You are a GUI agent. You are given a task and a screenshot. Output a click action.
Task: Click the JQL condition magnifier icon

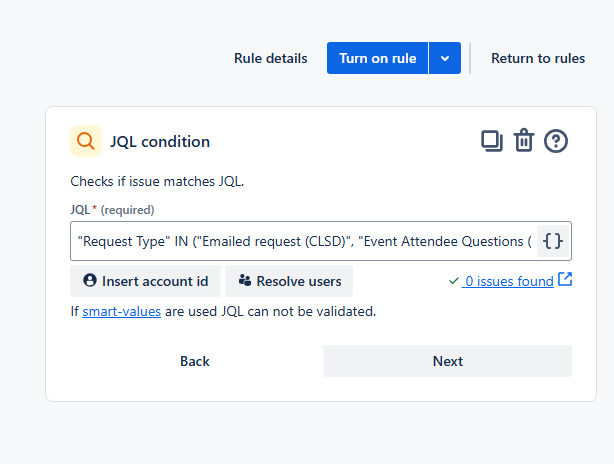point(86,142)
